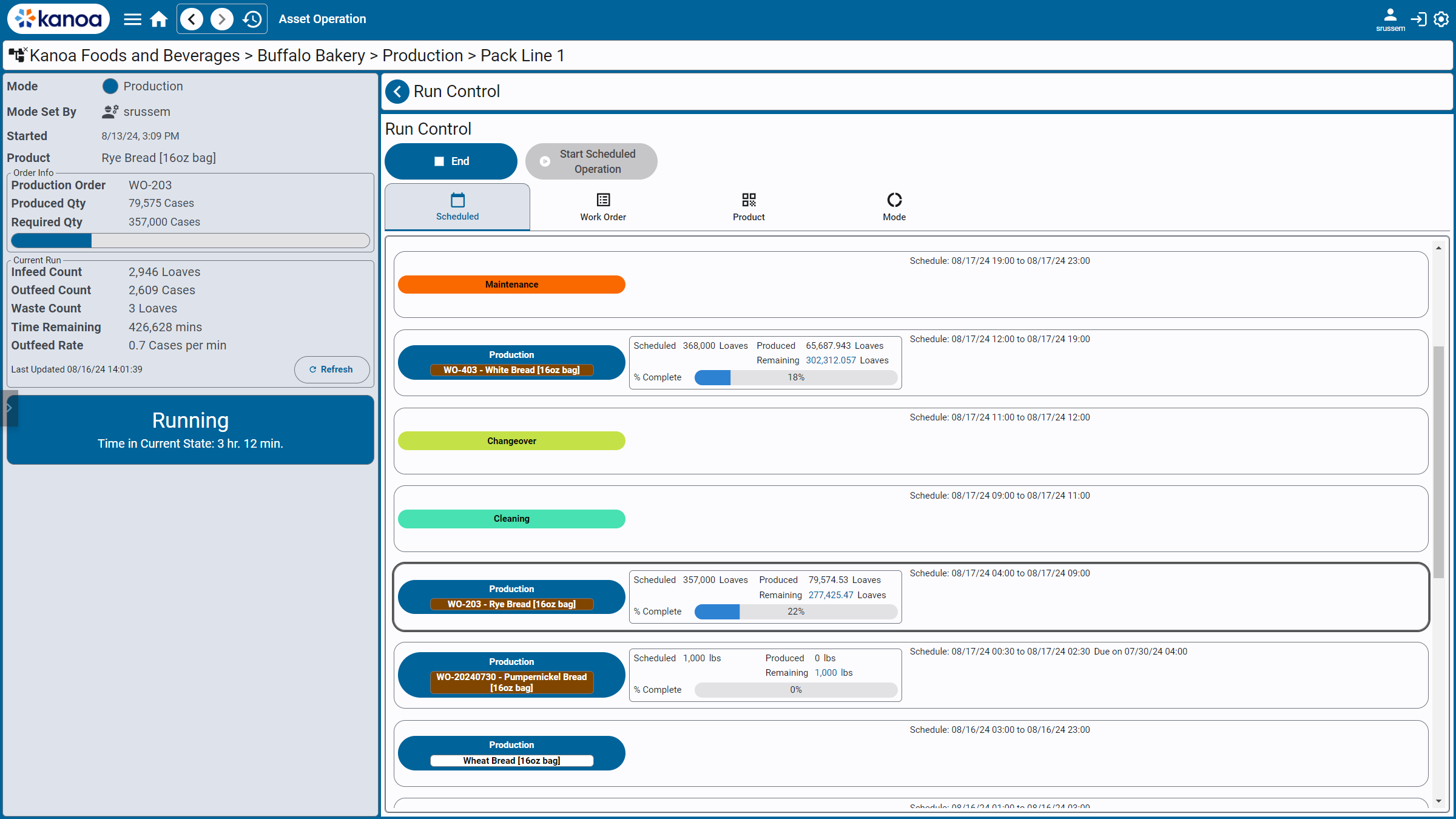Image resolution: width=1456 pixels, height=819 pixels.
Task: Refresh the current run data
Action: point(331,369)
